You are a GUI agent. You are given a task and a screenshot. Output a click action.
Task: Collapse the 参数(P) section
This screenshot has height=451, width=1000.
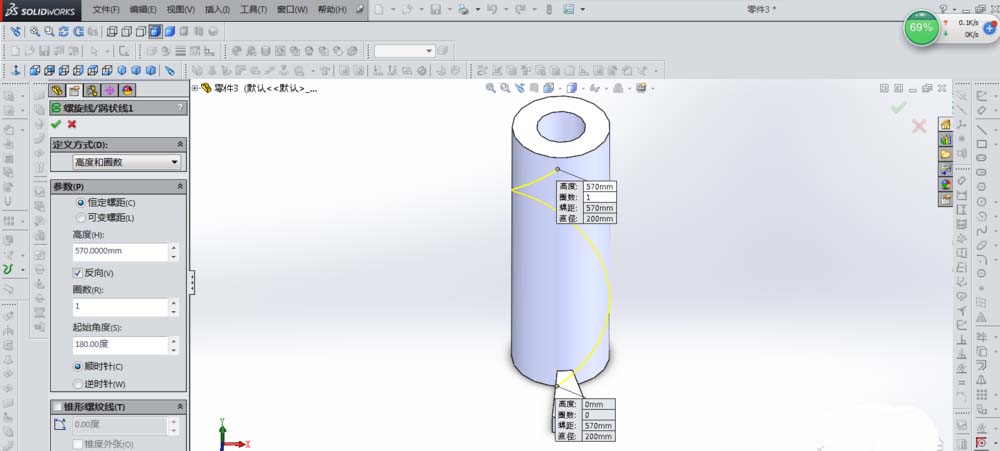(180, 186)
